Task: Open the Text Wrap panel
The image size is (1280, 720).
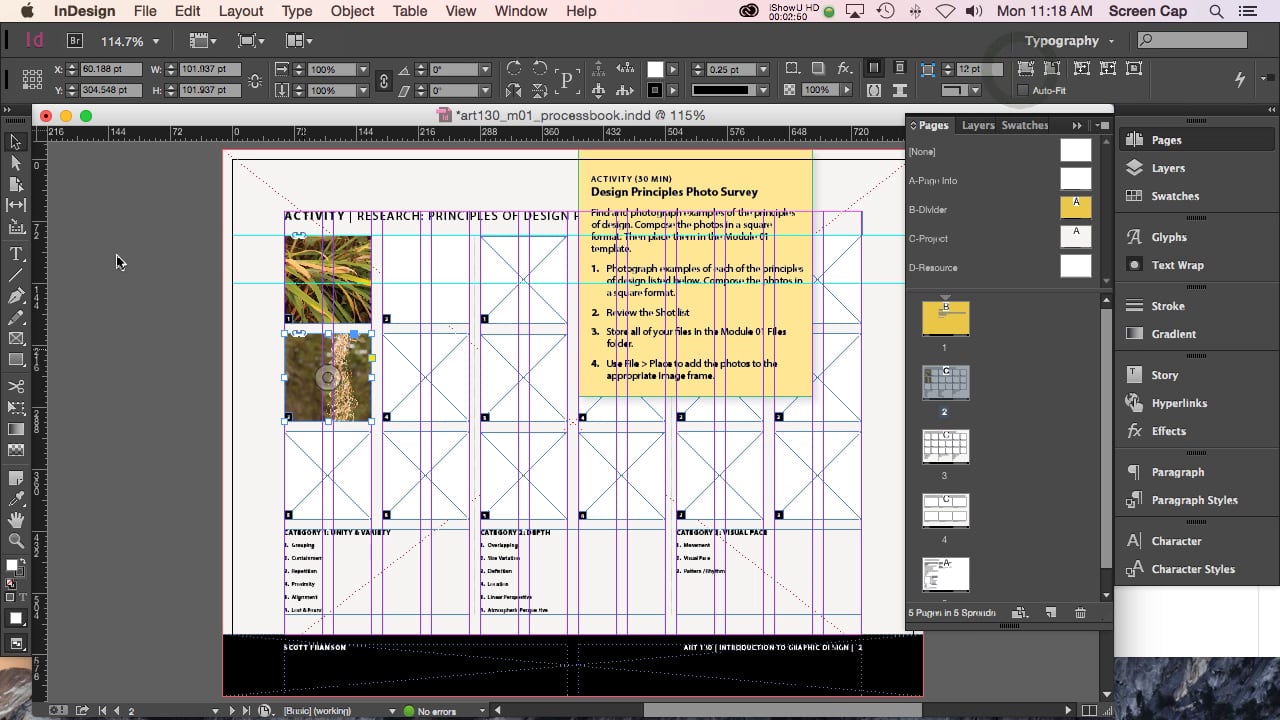Action: coord(1177,265)
